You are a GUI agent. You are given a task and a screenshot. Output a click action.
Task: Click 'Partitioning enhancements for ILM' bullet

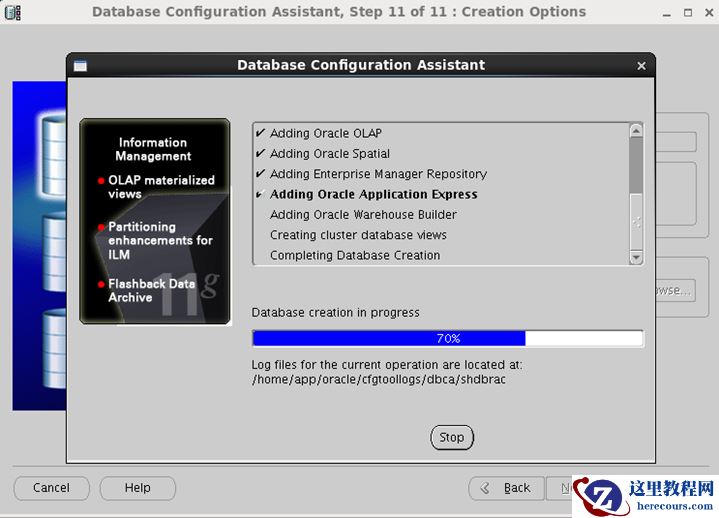pyautogui.click(x=160, y=241)
